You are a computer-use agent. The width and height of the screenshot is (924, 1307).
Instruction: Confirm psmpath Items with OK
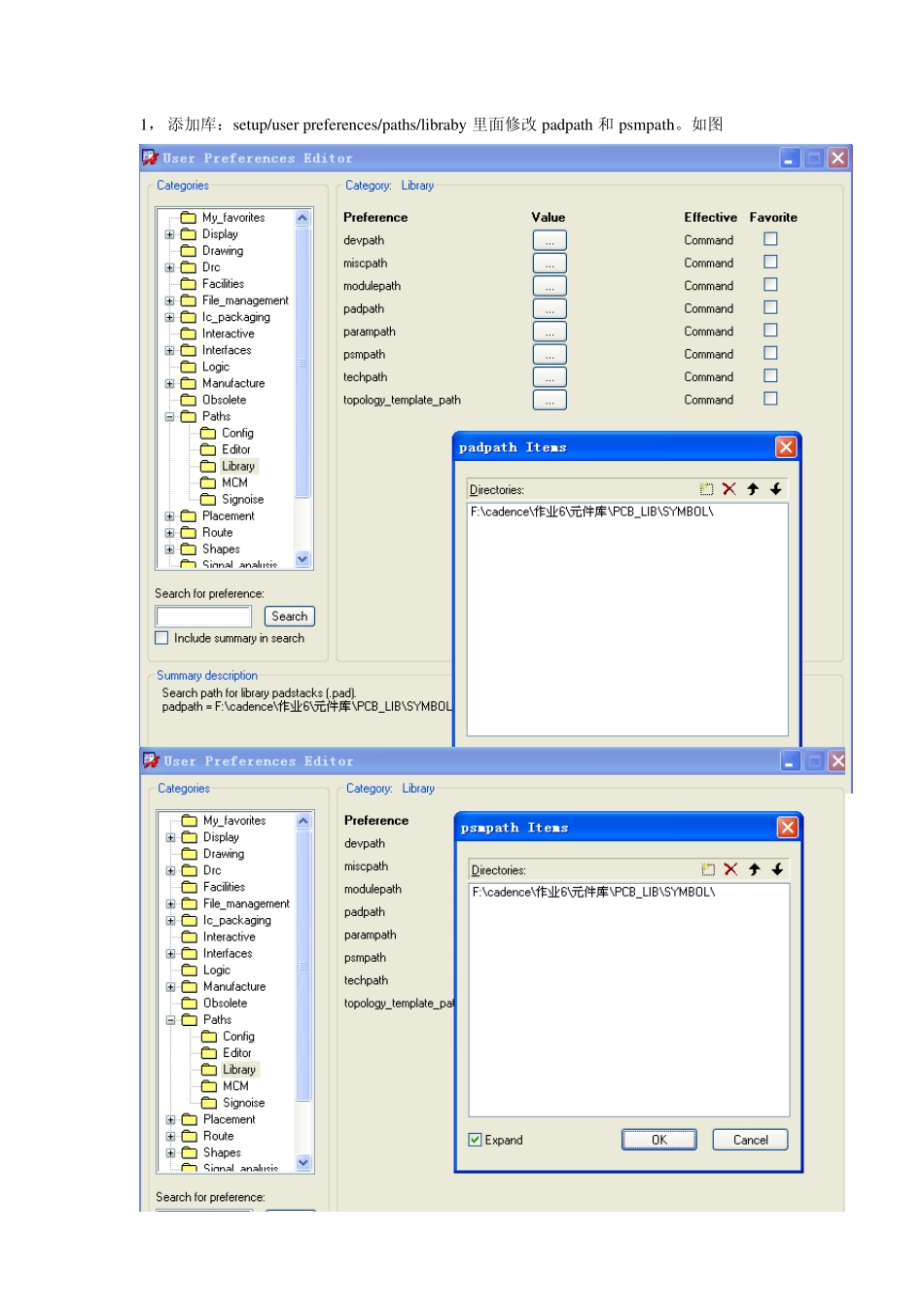point(659,1140)
